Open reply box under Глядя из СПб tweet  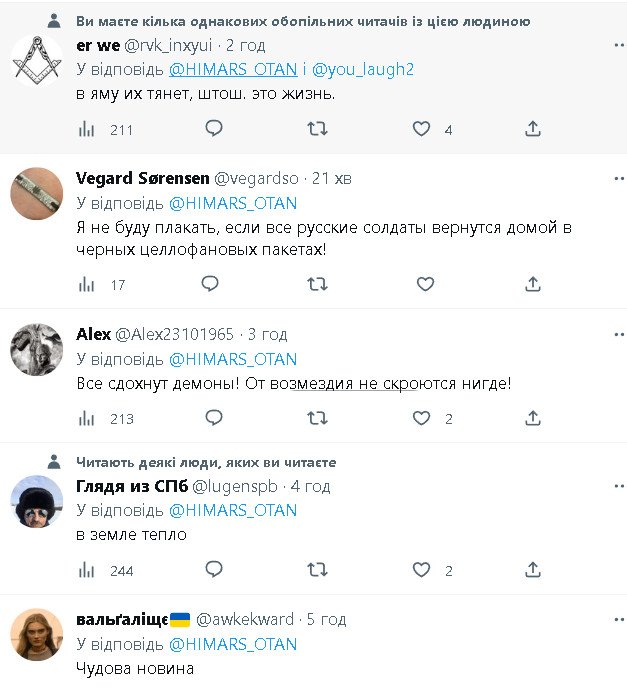click(213, 570)
